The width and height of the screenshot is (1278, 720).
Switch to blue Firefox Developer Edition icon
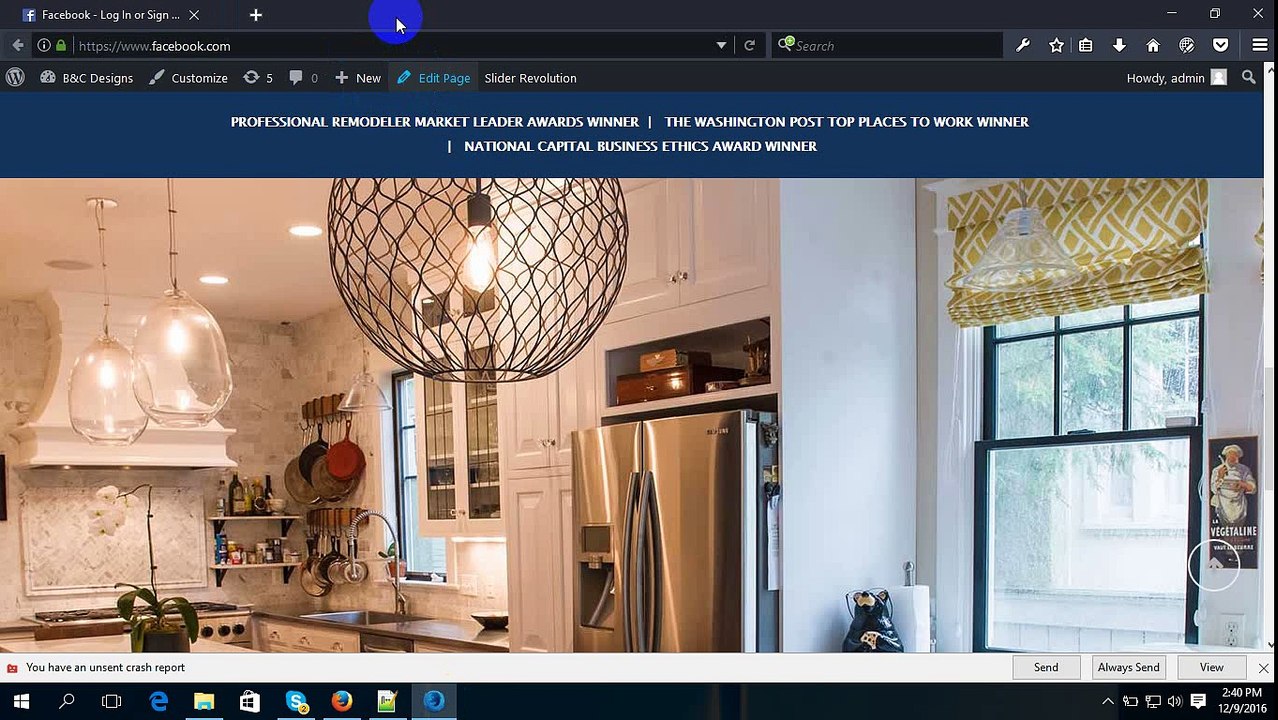tap(433, 701)
